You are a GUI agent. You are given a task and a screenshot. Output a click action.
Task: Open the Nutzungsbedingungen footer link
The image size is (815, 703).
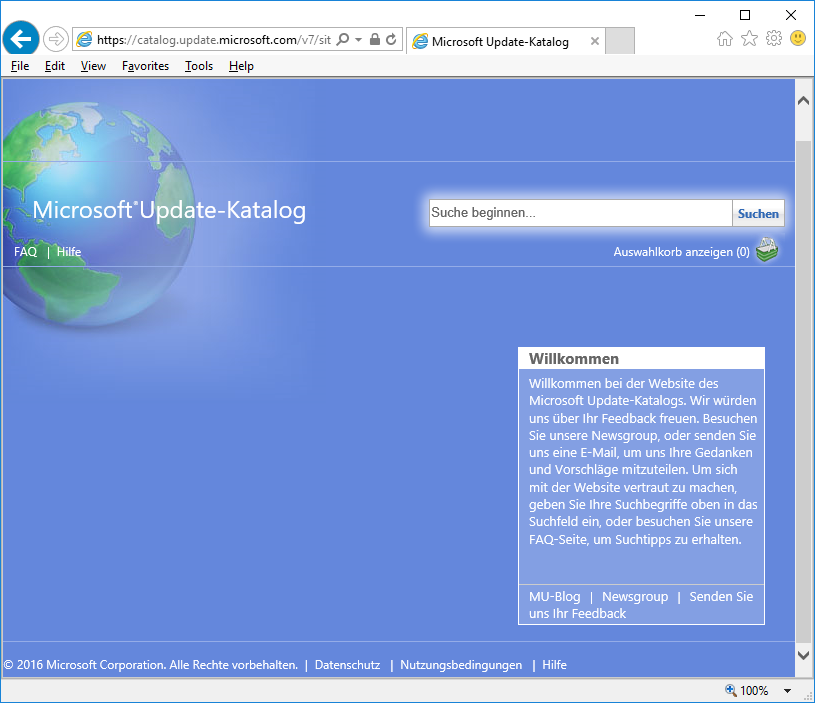(461, 665)
